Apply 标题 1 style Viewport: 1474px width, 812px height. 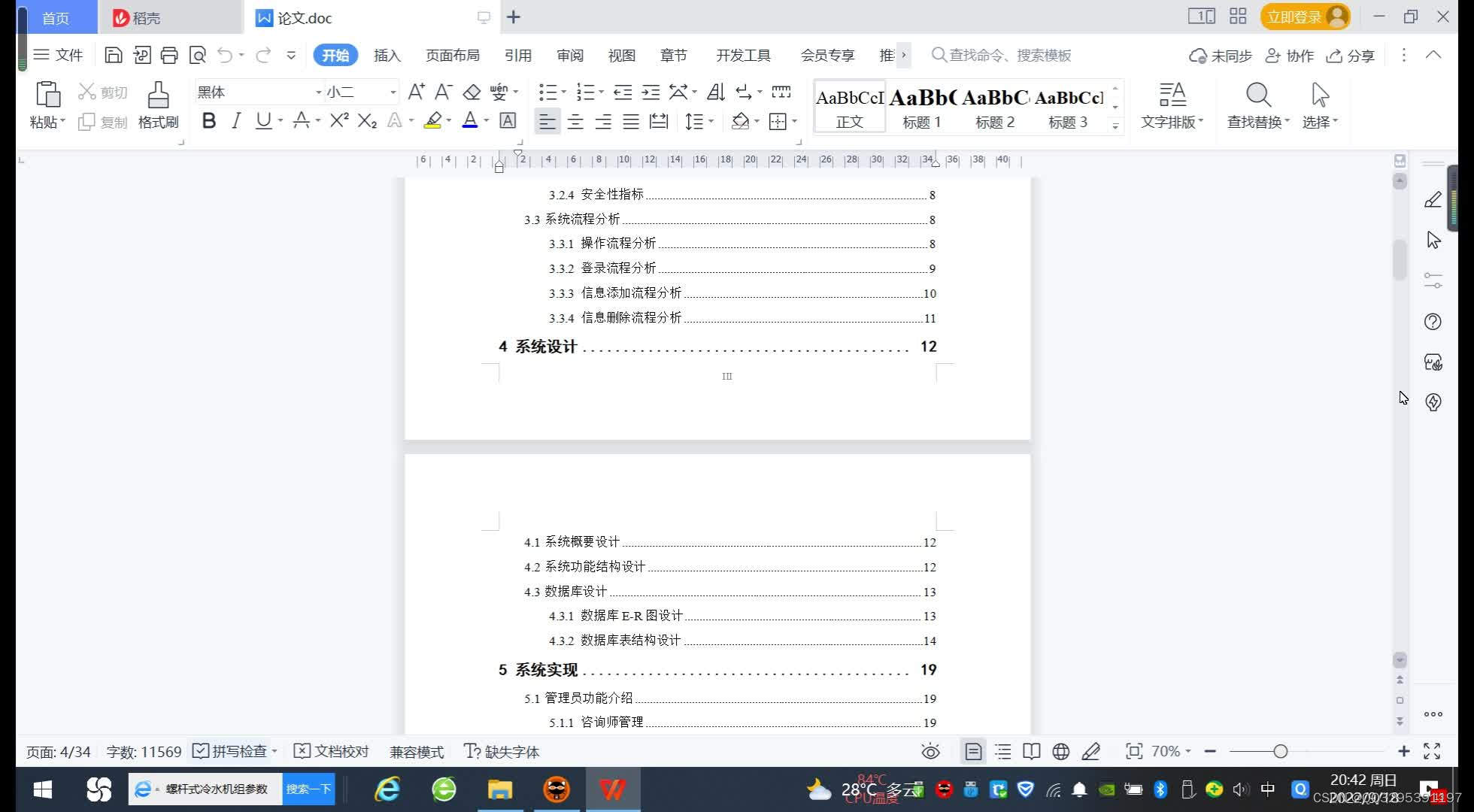[x=922, y=106]
